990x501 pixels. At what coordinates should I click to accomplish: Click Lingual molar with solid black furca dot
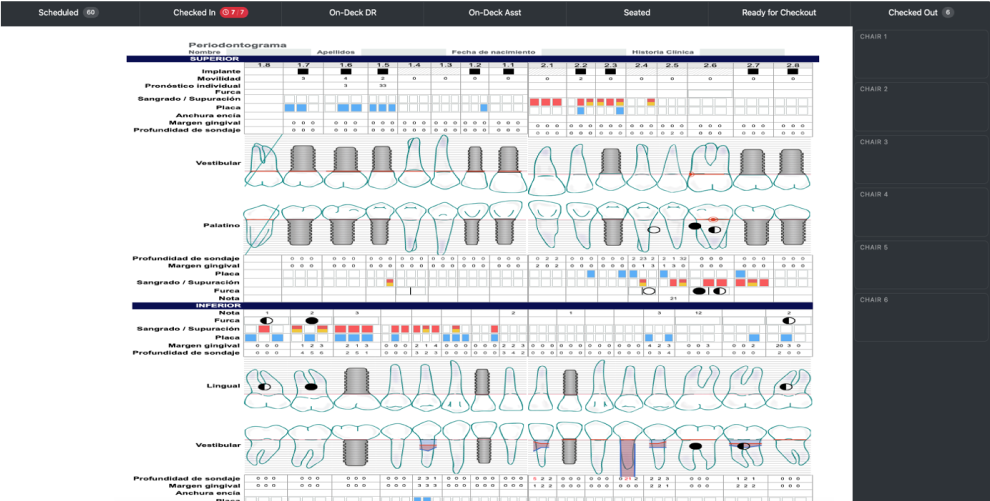point(310,389)
